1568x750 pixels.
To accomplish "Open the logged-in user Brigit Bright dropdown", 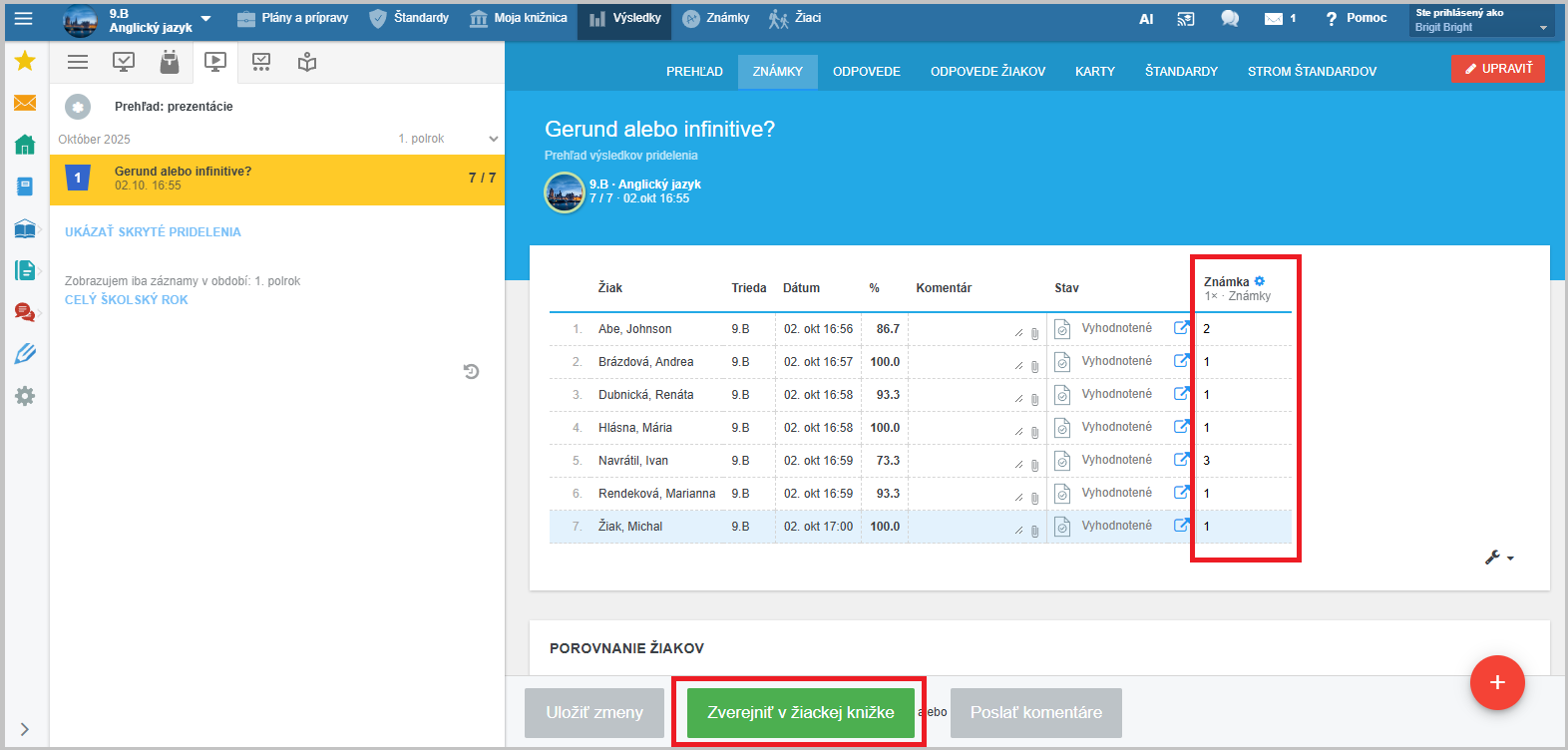I will 1481,20.
